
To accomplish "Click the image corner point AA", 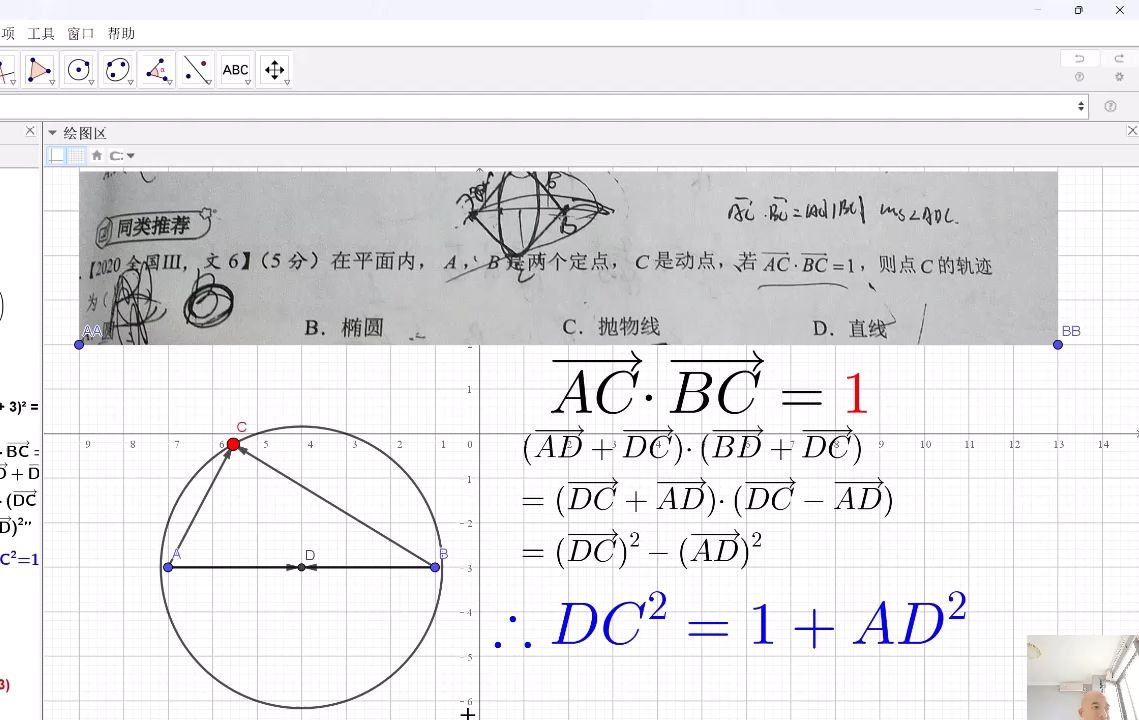I will click(79, 344).
